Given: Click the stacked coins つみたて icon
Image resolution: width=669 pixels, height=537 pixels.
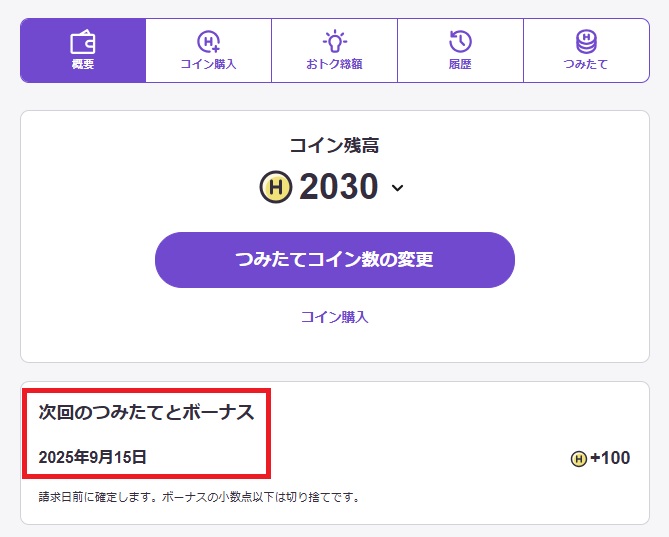Looking at the screenshot, I should (586, 42).
